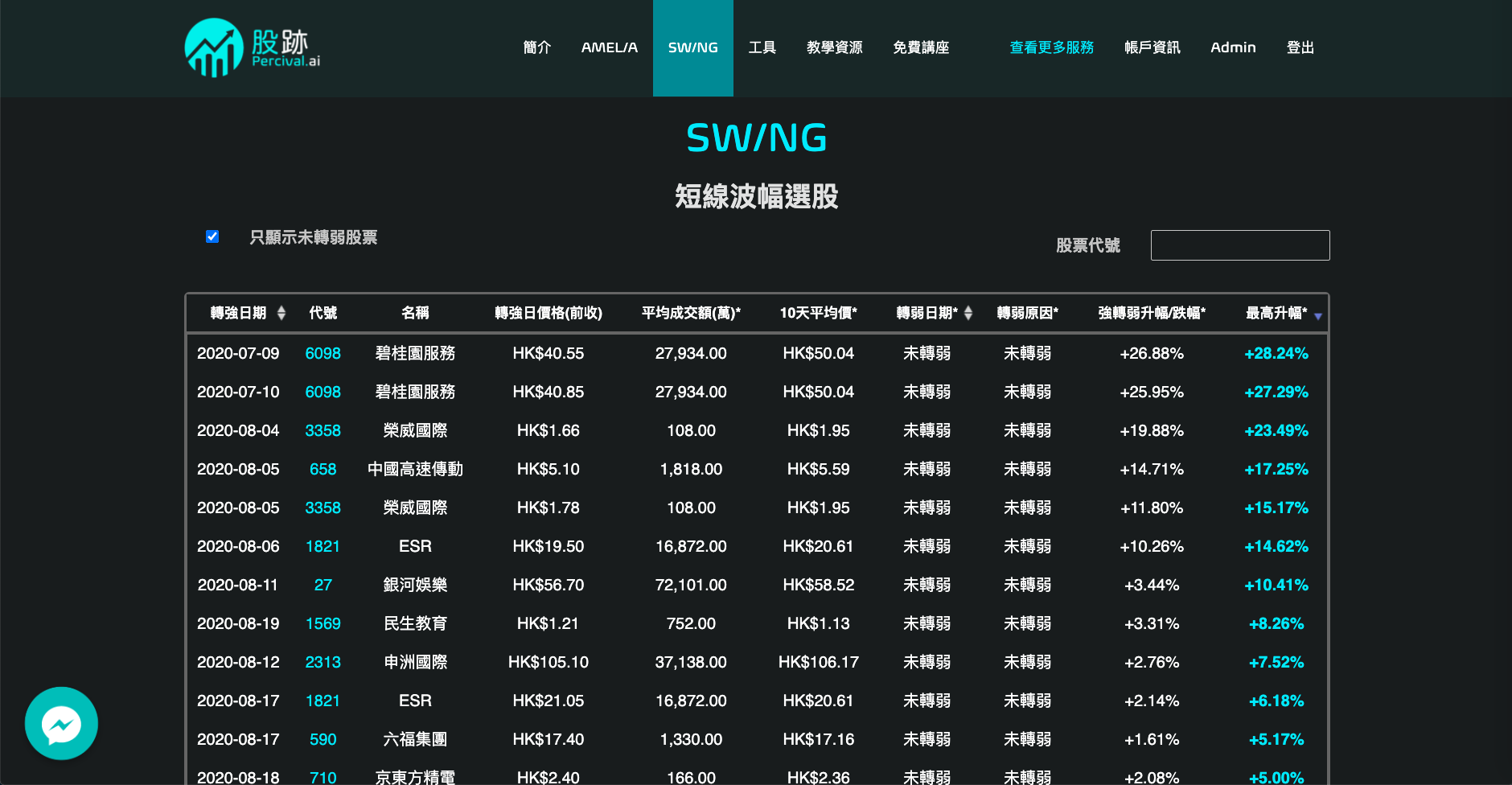Image resolution: width=1512 pixels, height=785 pixels.
Task: Click the +23.49% highest gain value
Action: pos(1276,430)
